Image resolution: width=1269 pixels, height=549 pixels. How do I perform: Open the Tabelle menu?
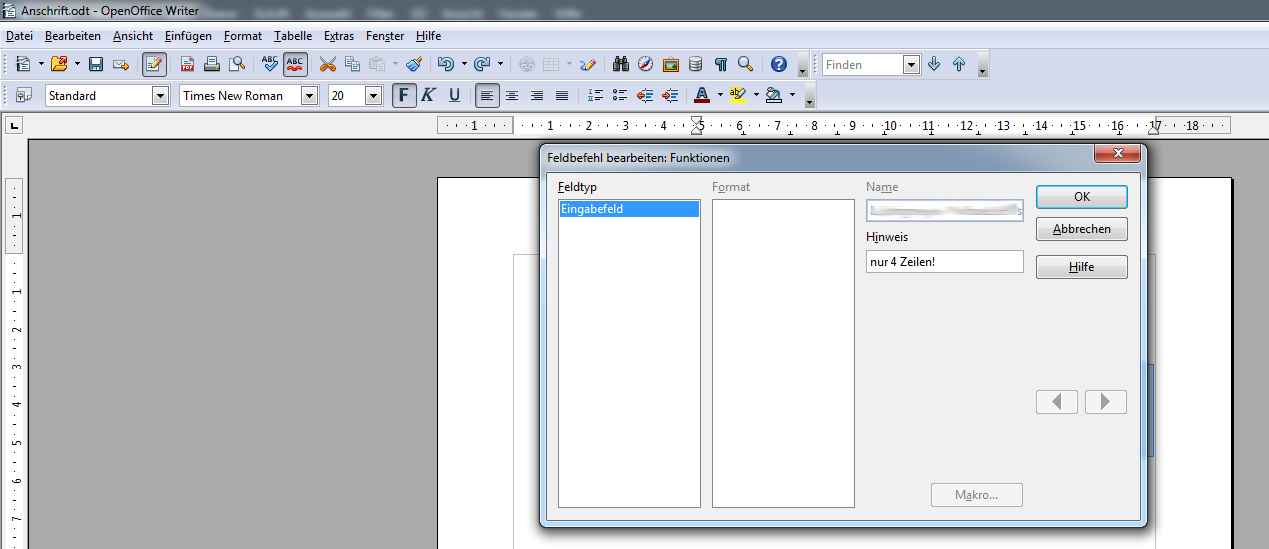click(x=293, y=36)
